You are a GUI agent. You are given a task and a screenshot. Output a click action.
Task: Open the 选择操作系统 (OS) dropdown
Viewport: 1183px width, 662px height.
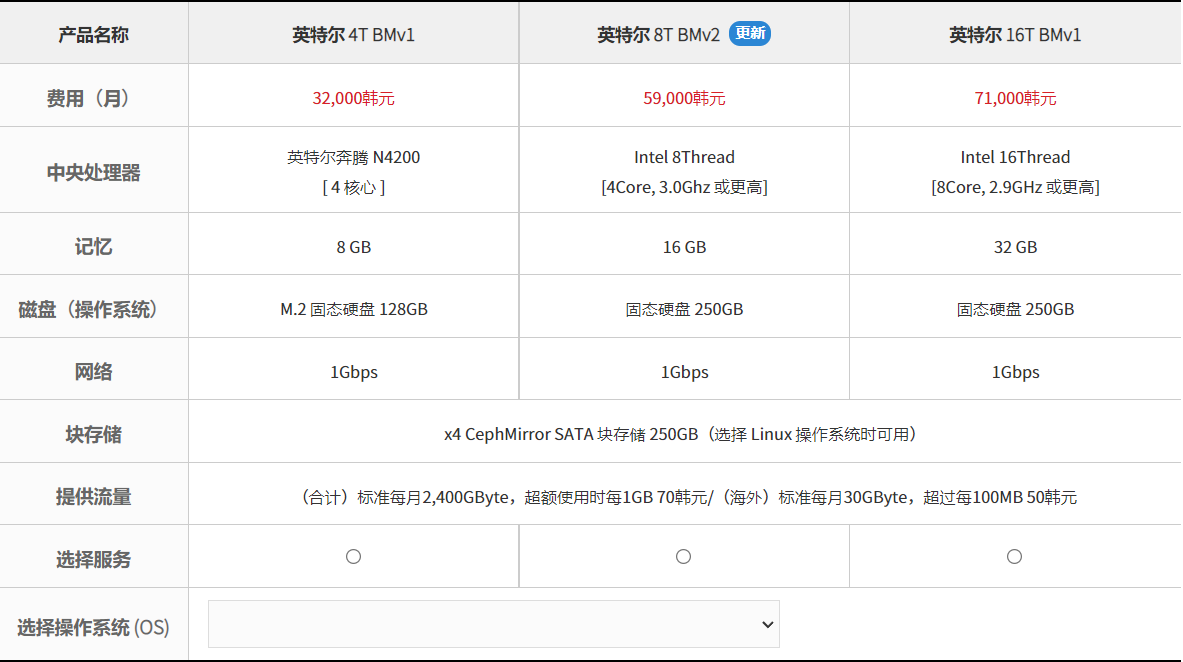(493, 624)
